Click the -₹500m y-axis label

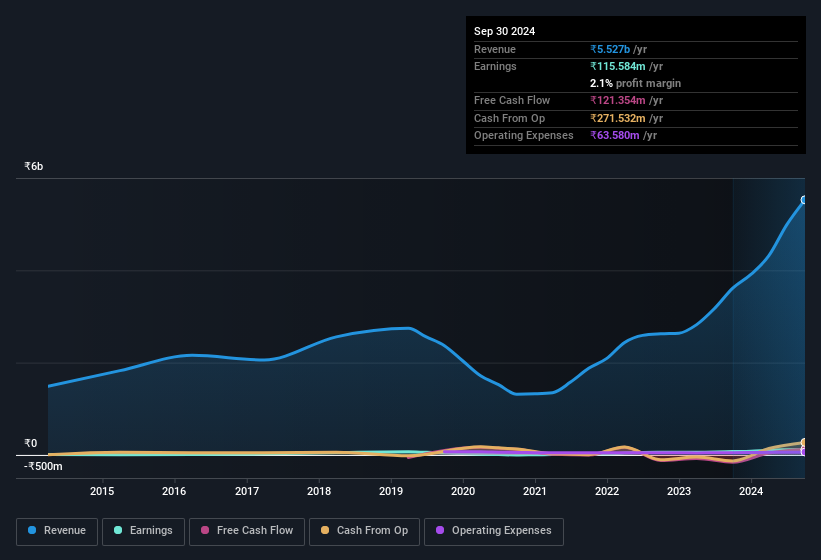43,466
